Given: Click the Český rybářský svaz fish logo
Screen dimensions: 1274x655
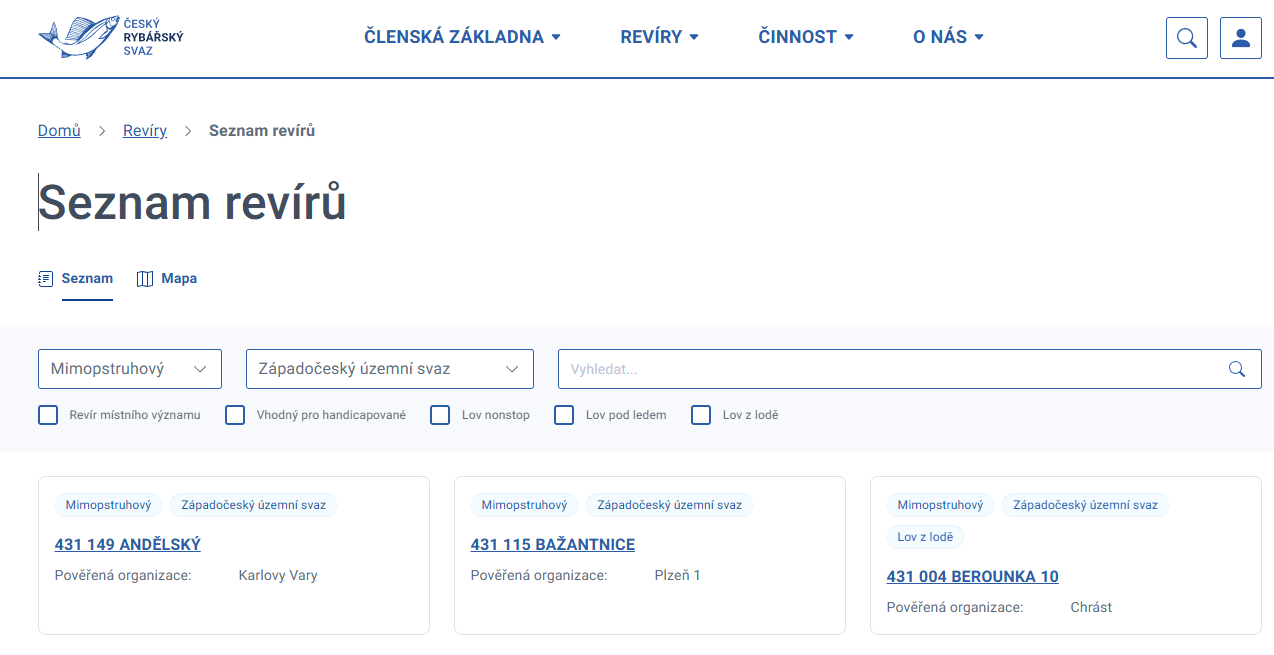Looking at the screenshot, I should tap(110, 37).
